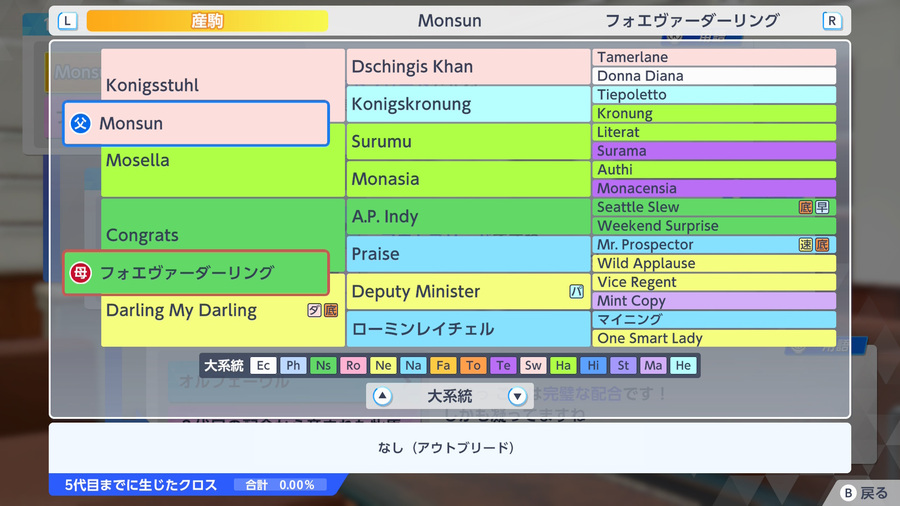Select the Monasia cell
Screen dimensions: 900x506
coord(468,179)
